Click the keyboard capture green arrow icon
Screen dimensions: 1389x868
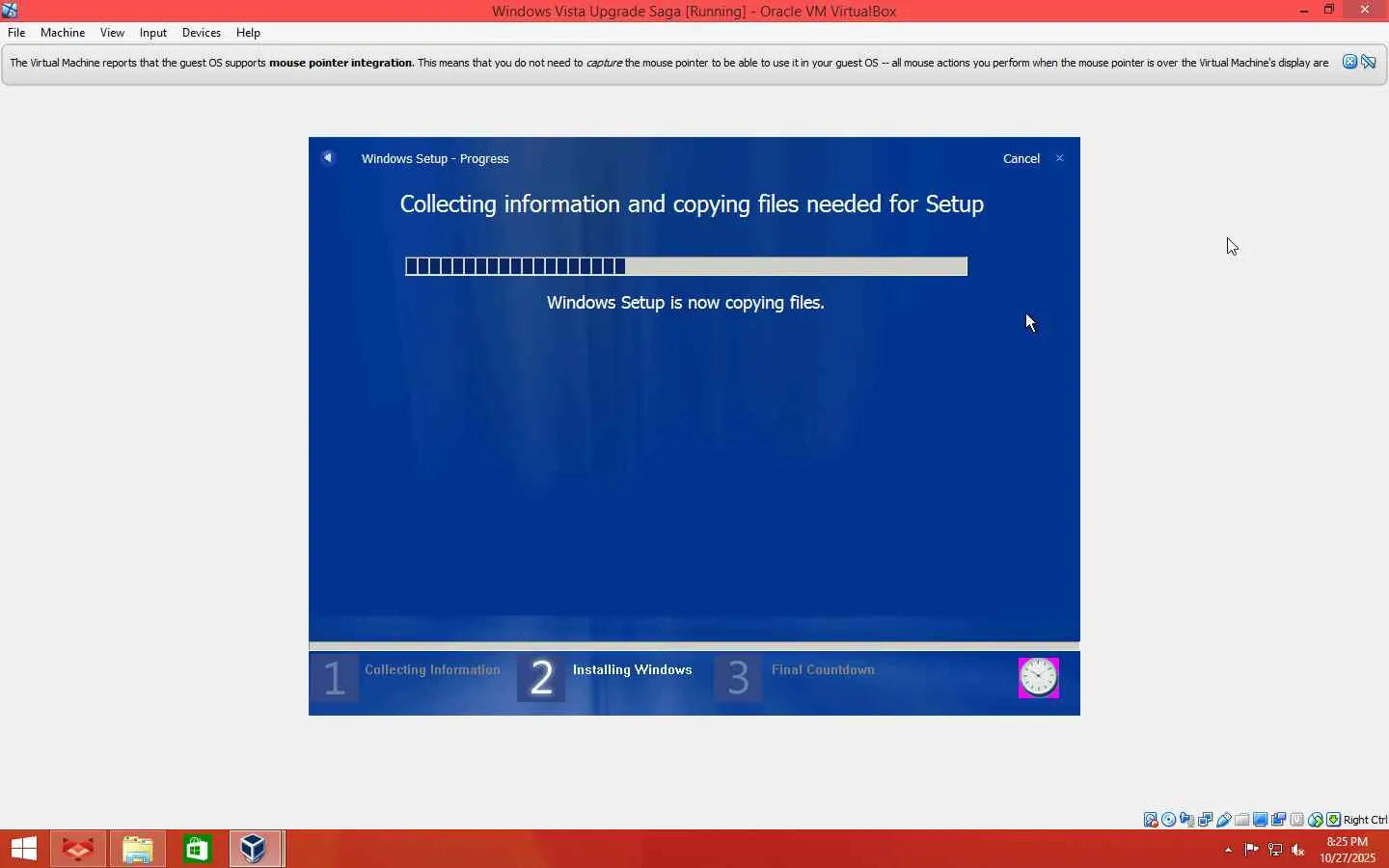[1334, 820]
